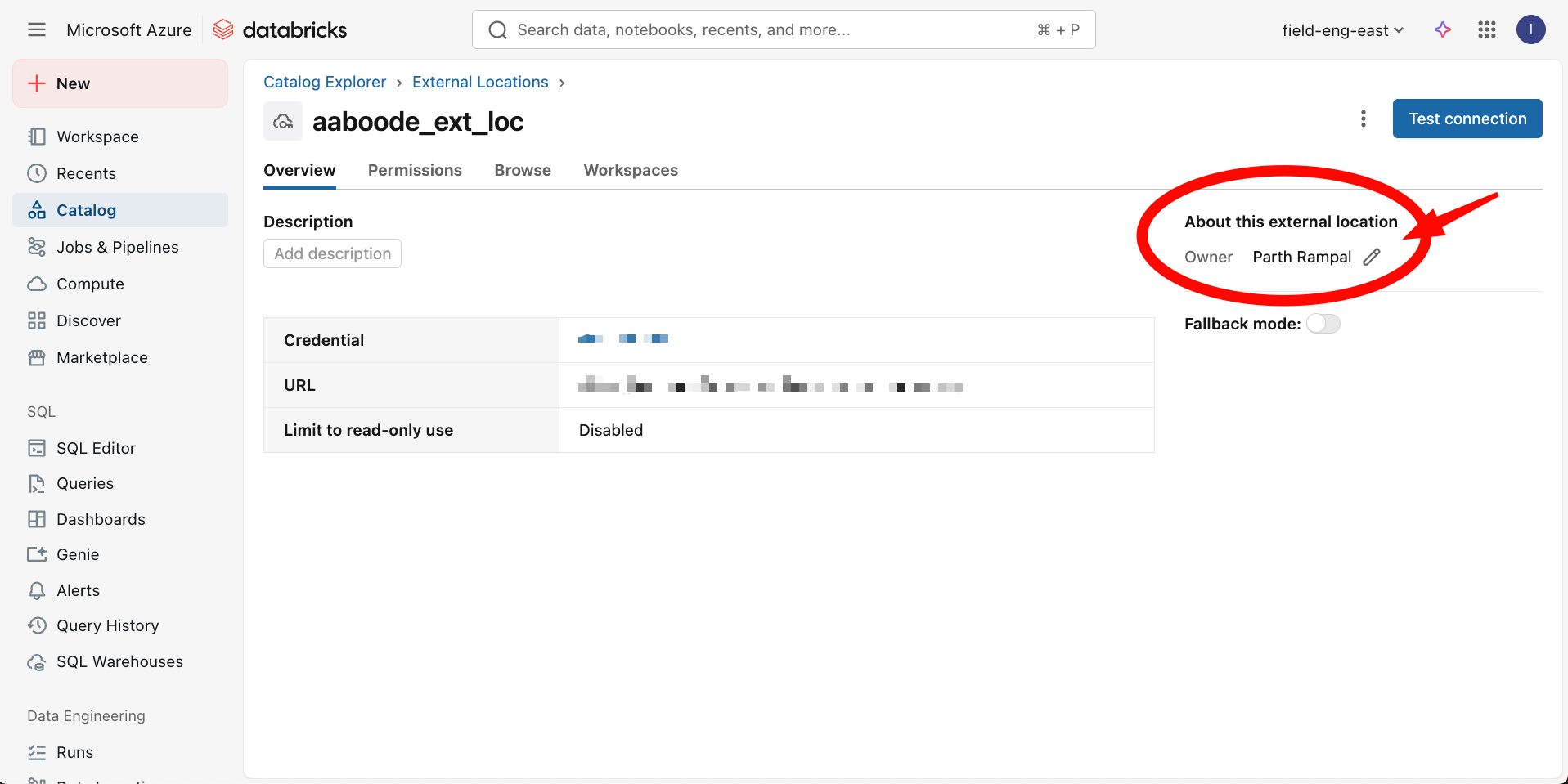Go to Genie in the sidebar

(x=78, y=554)
